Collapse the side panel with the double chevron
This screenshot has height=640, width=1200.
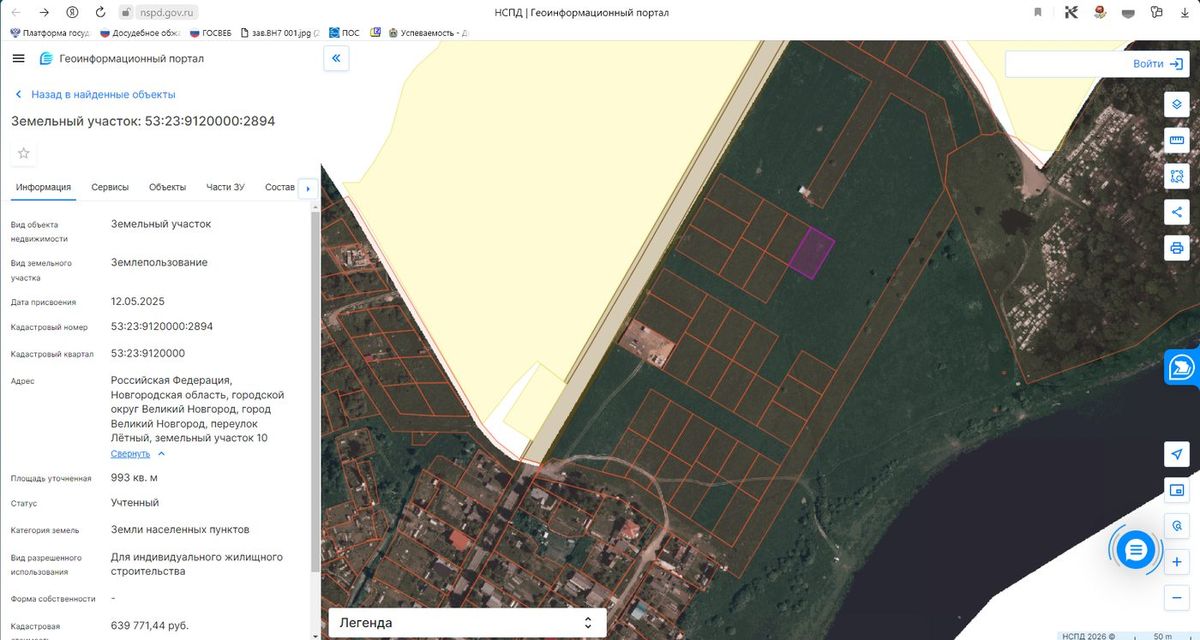(x=336, y=59)
